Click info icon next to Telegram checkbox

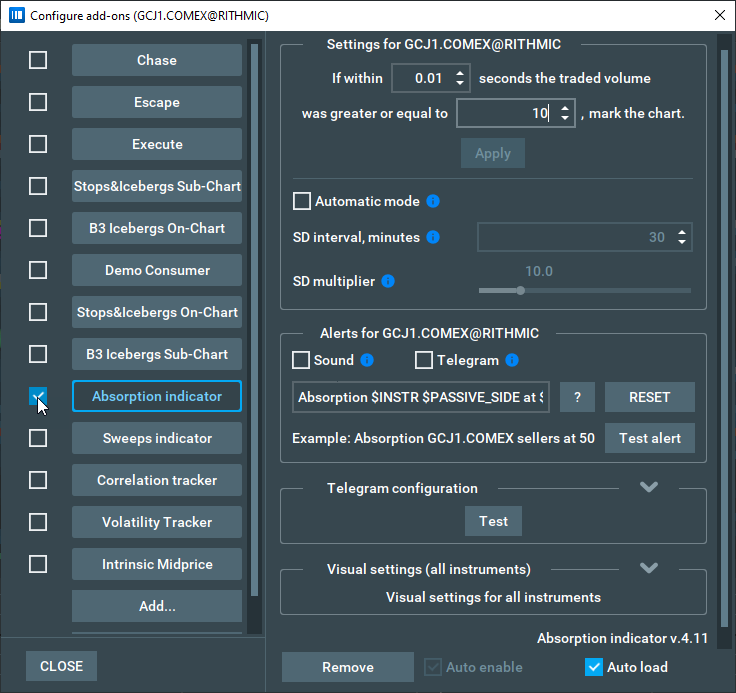point(512,360)
